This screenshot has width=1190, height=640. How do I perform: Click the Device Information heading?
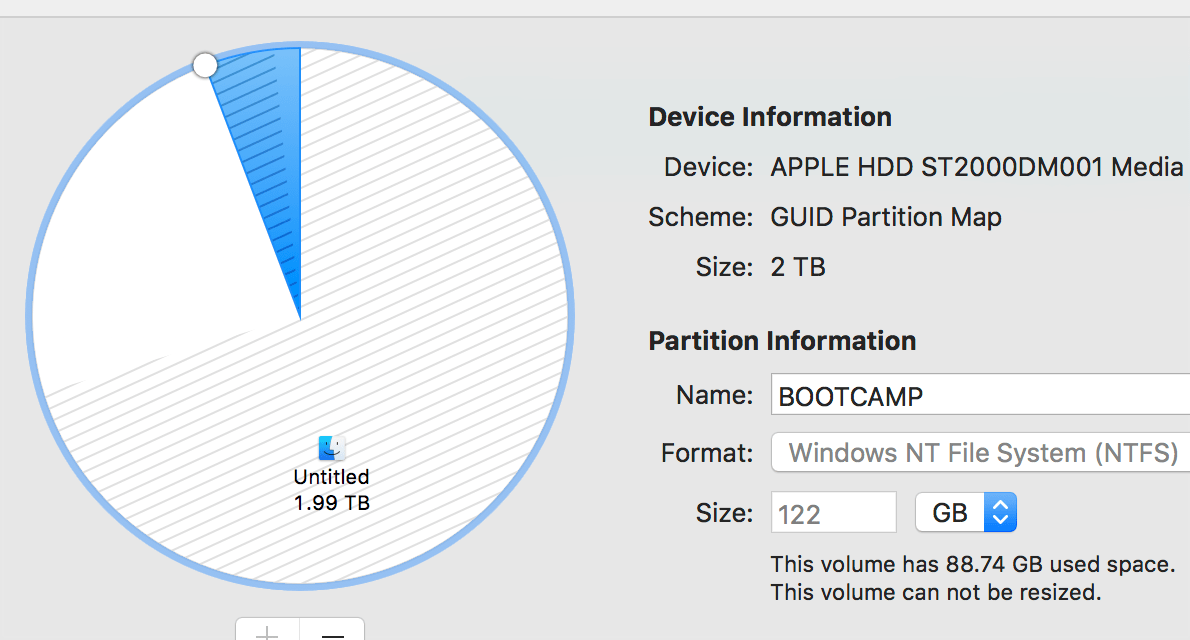pyautogui.click(x=769, y=117)
